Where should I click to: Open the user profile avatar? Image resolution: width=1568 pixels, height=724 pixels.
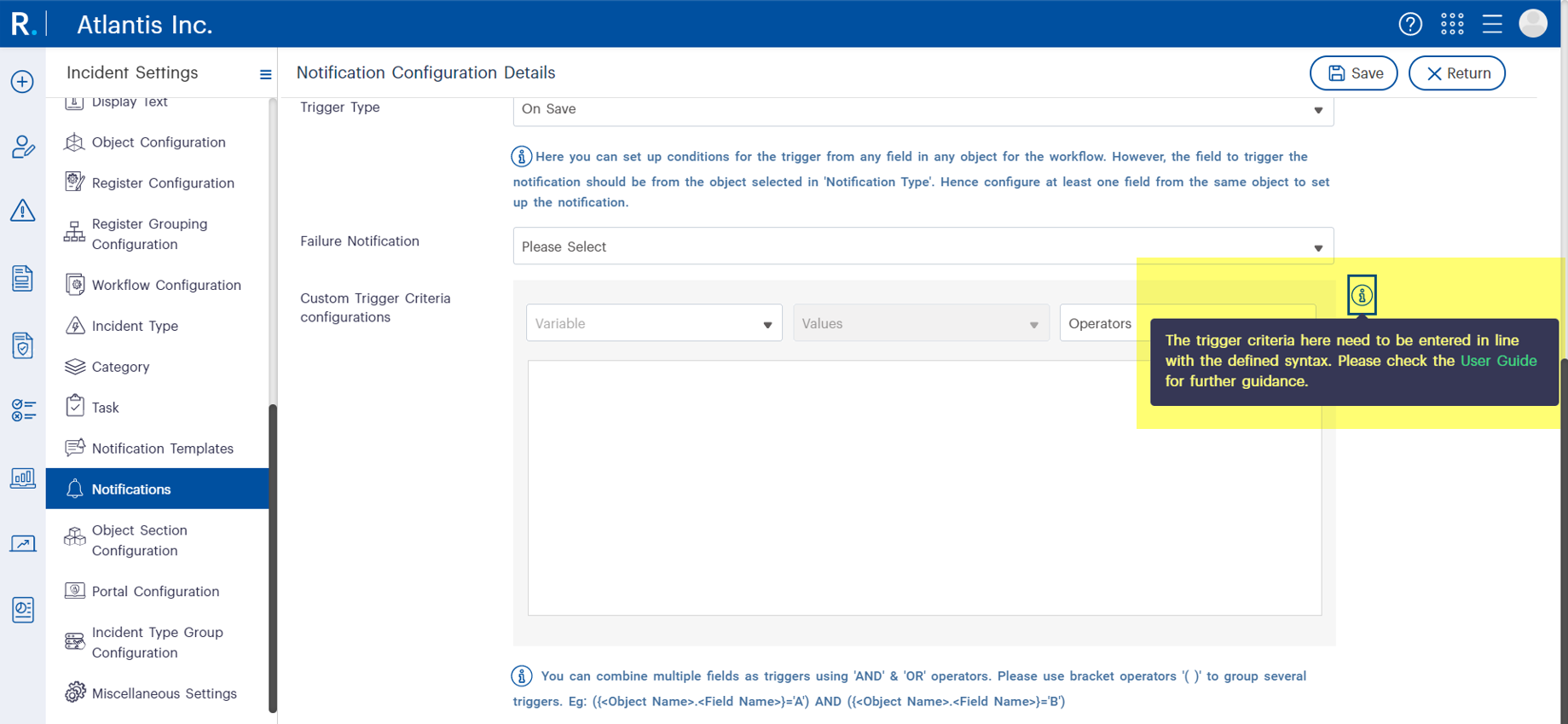[1533, 23]
